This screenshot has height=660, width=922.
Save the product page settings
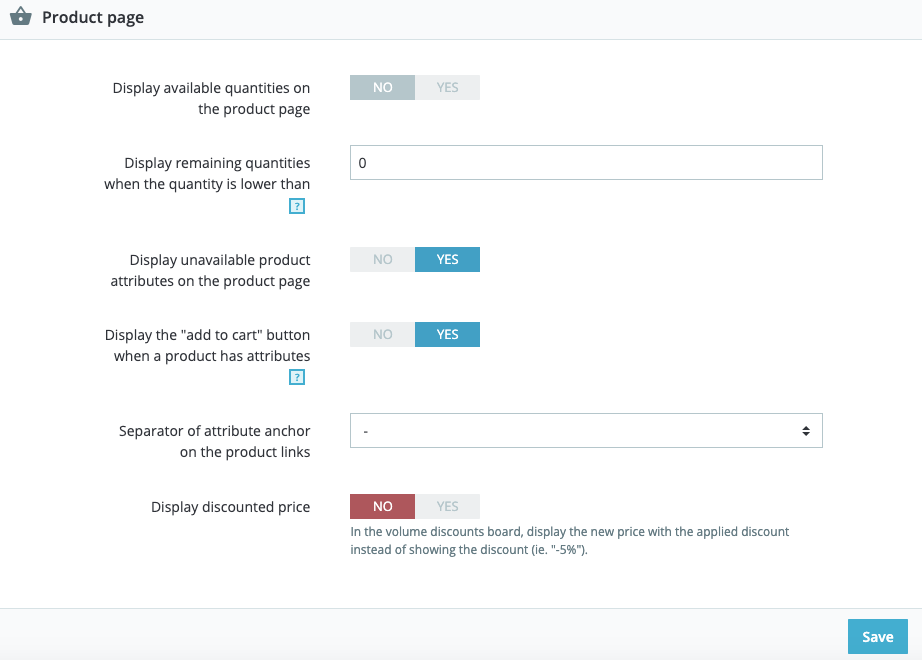tap(877, 637)
